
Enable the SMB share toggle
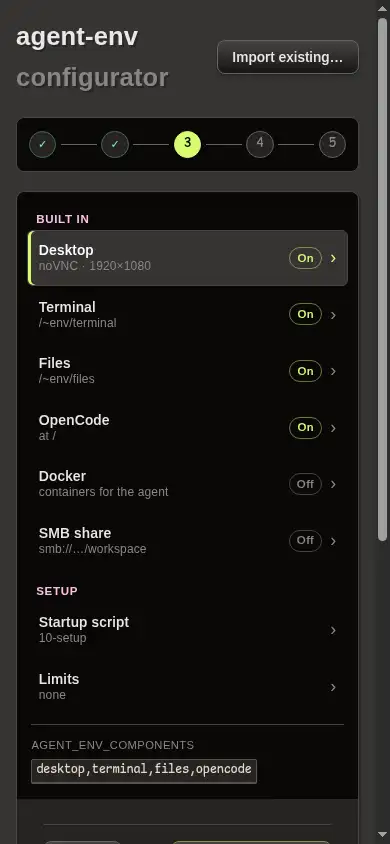[x=305, y=540]
